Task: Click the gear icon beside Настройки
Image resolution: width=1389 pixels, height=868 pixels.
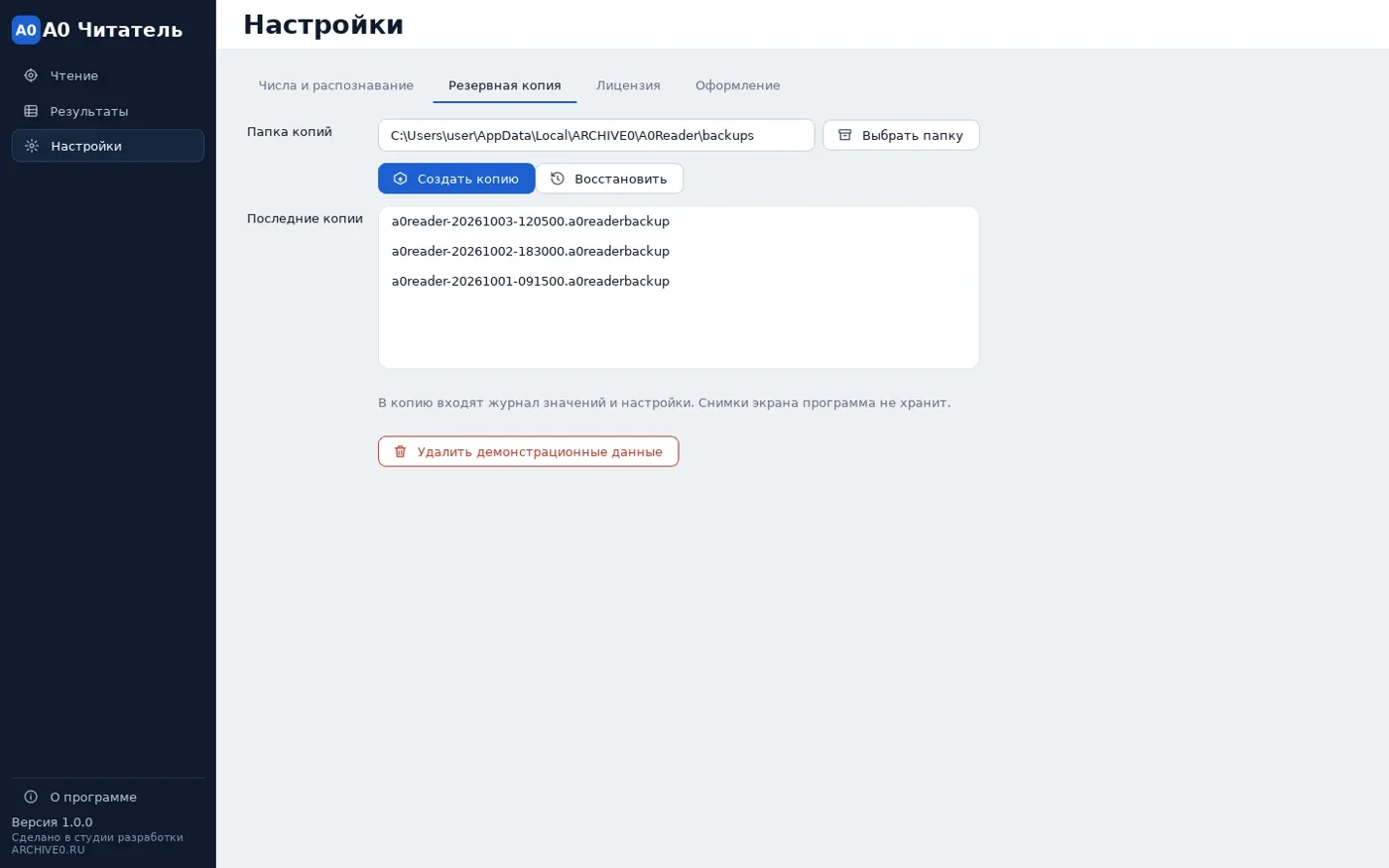Action: (x=32, y=146)
